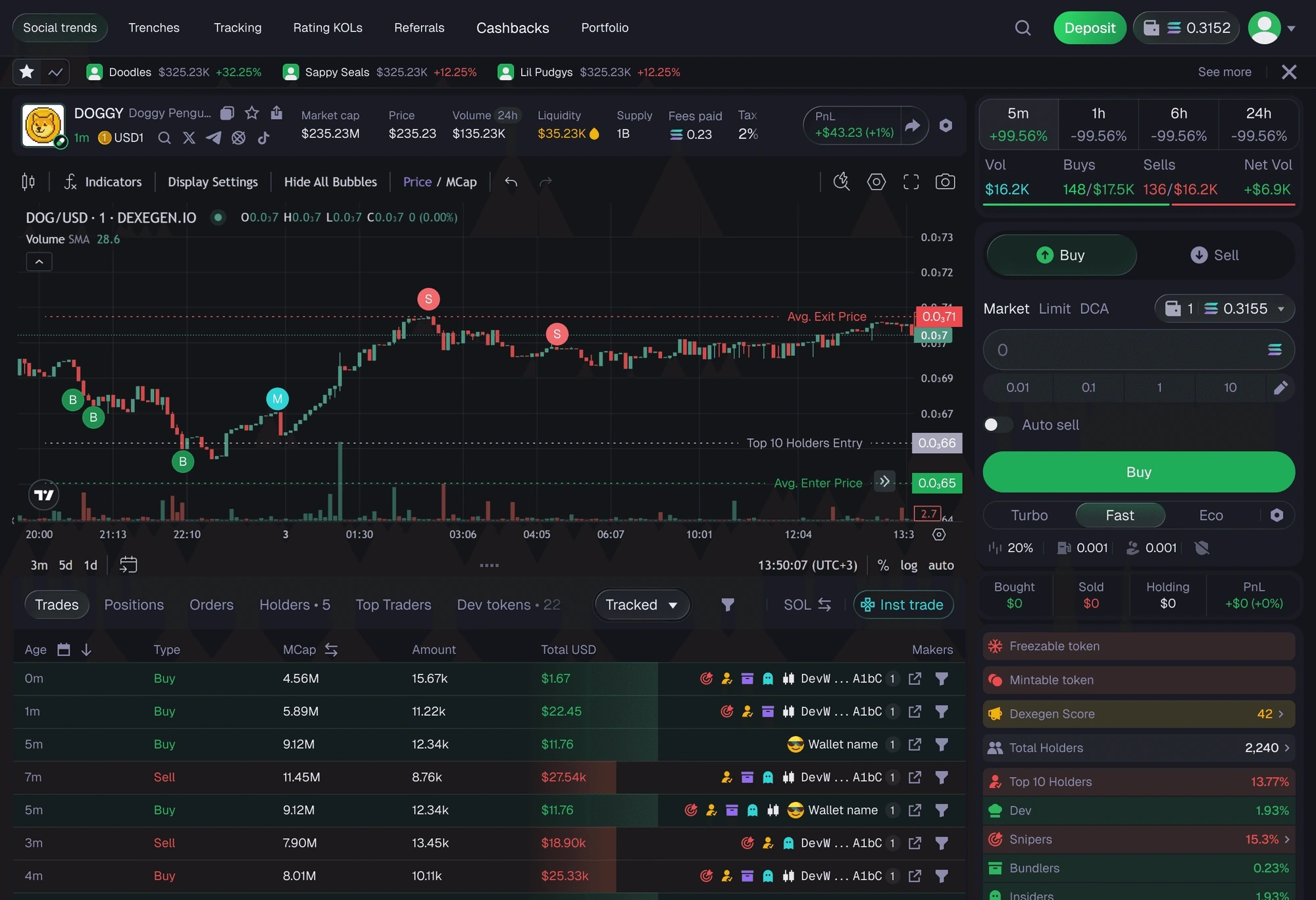Toggle log scale on chart
The image size is (1316, 900).
click(x=909, y=565)
